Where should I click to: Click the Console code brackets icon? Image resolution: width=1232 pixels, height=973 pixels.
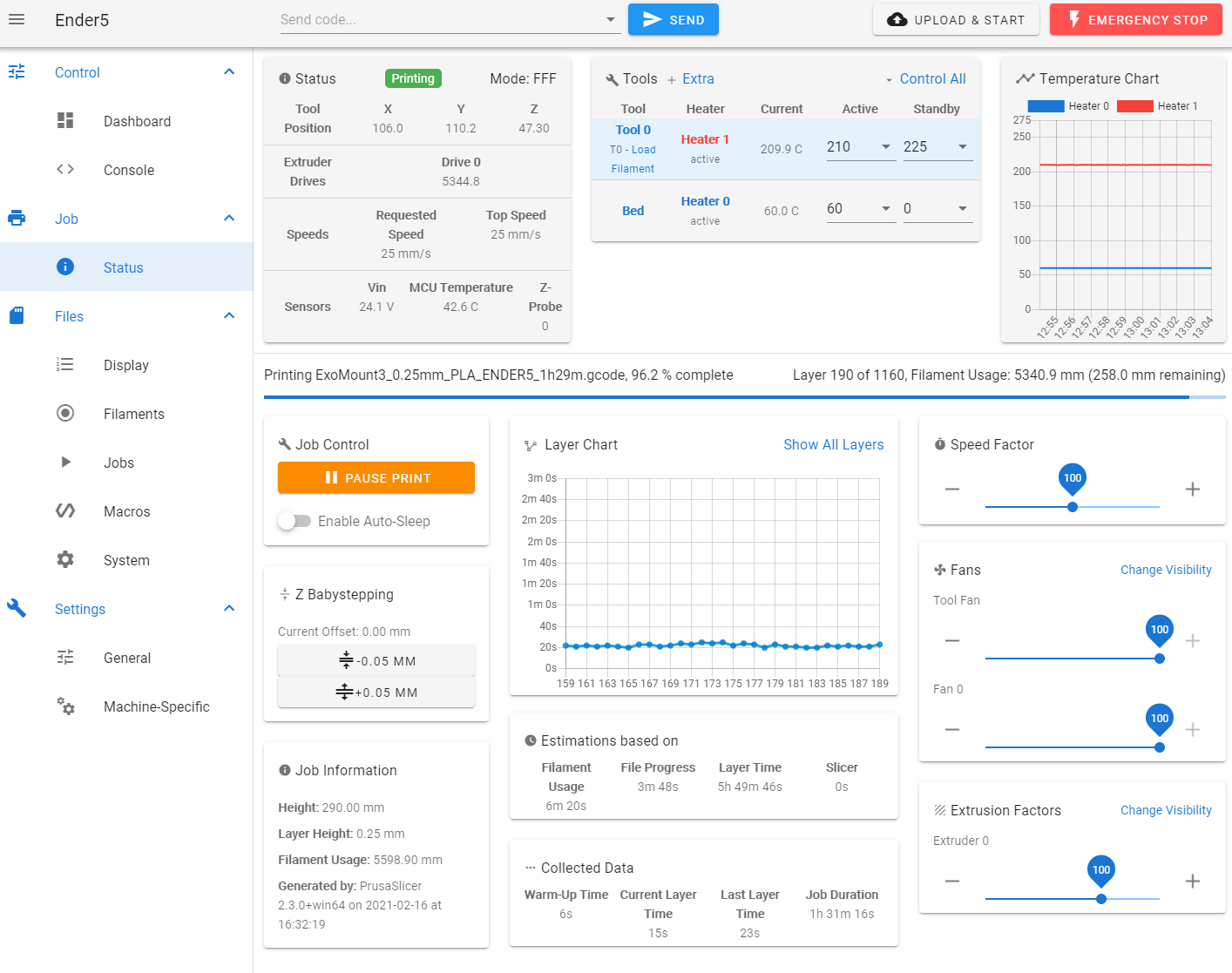65,169
